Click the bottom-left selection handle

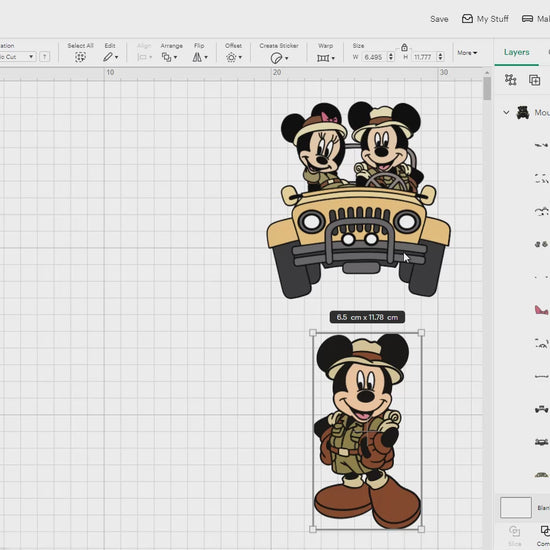tap(313, 529)
